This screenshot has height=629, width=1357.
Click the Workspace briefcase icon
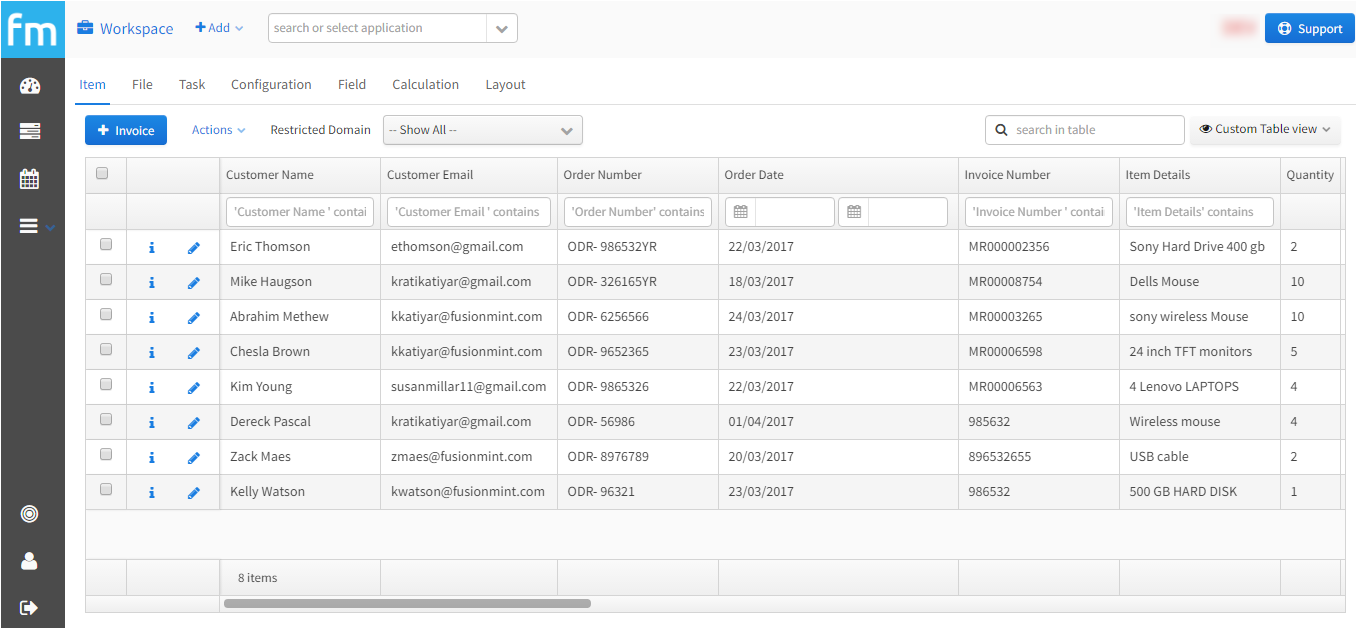(x=85, y=28)
